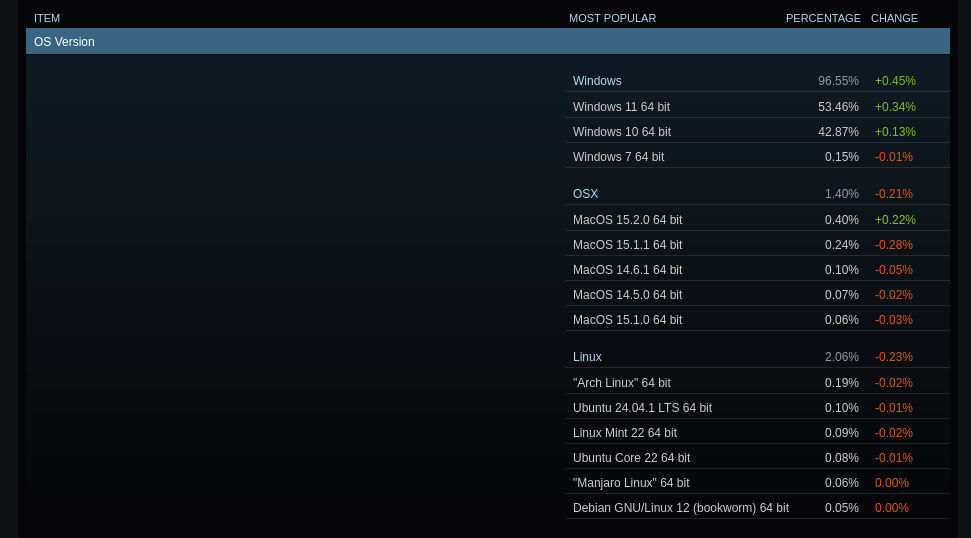Select the Windows group heading
This screenshot has height=538, width=971.
tap(597, 81)
